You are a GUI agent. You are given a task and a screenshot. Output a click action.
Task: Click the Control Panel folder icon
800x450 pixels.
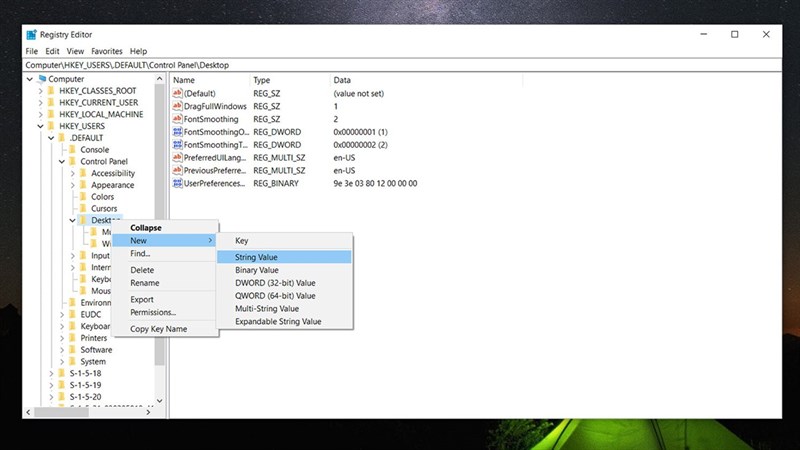coord(72,161)
